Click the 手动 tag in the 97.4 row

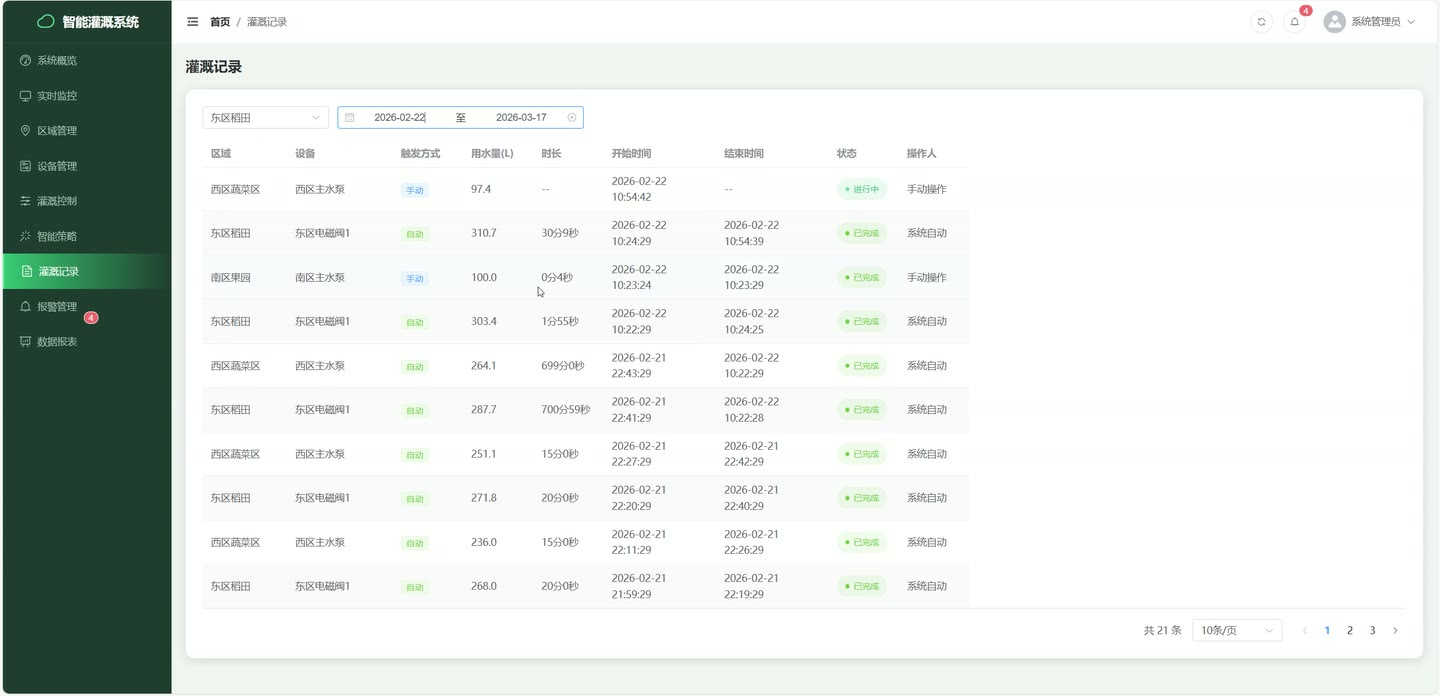point(414,190)
